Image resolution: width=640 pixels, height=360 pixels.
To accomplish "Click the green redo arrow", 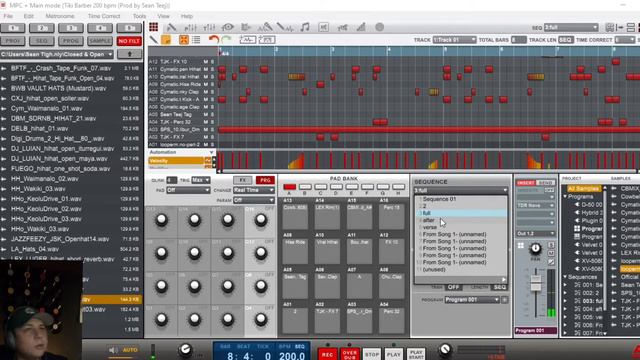I will pyautogui.click(x=226, y=40).
